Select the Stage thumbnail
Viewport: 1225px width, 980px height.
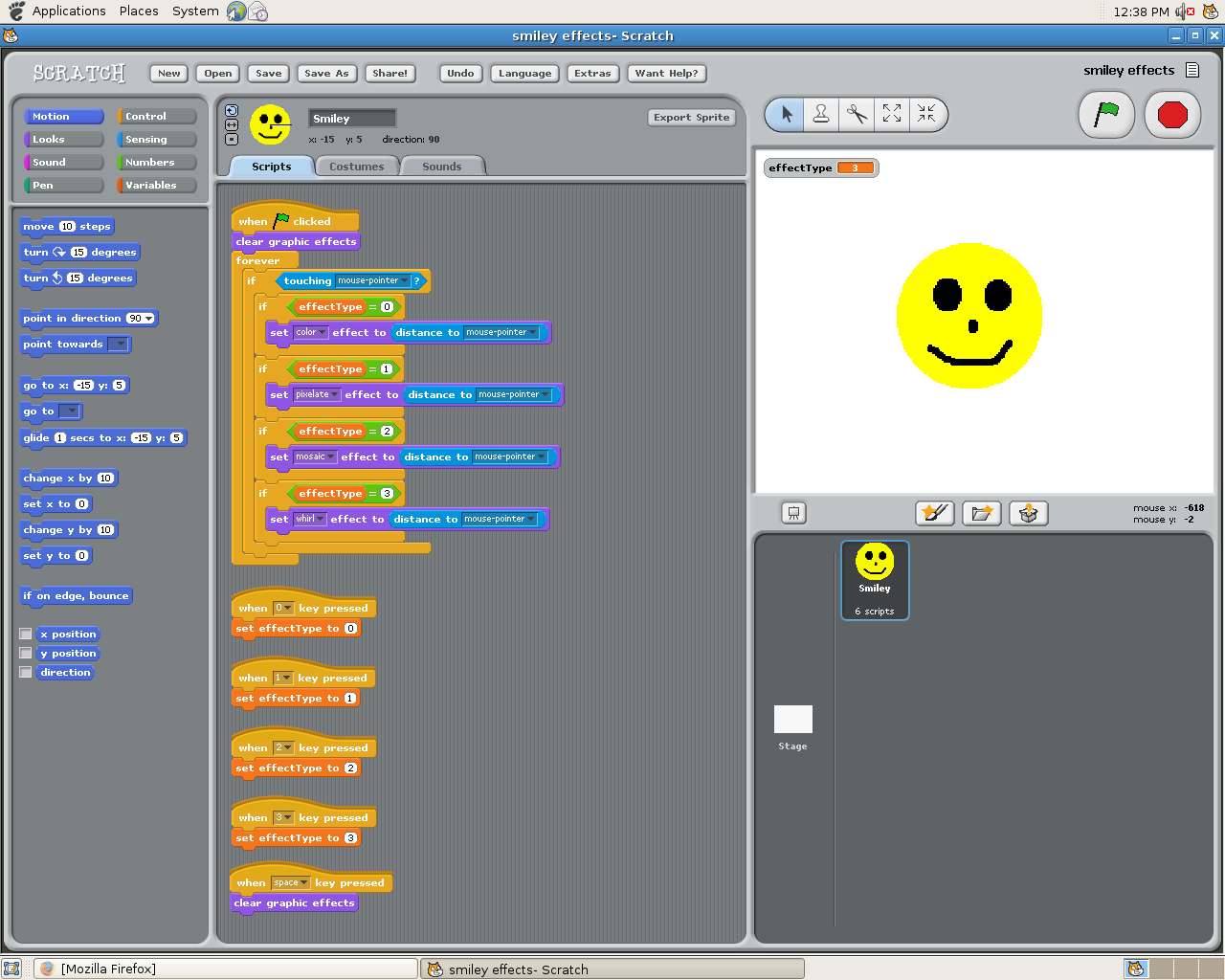click(792, 728)
